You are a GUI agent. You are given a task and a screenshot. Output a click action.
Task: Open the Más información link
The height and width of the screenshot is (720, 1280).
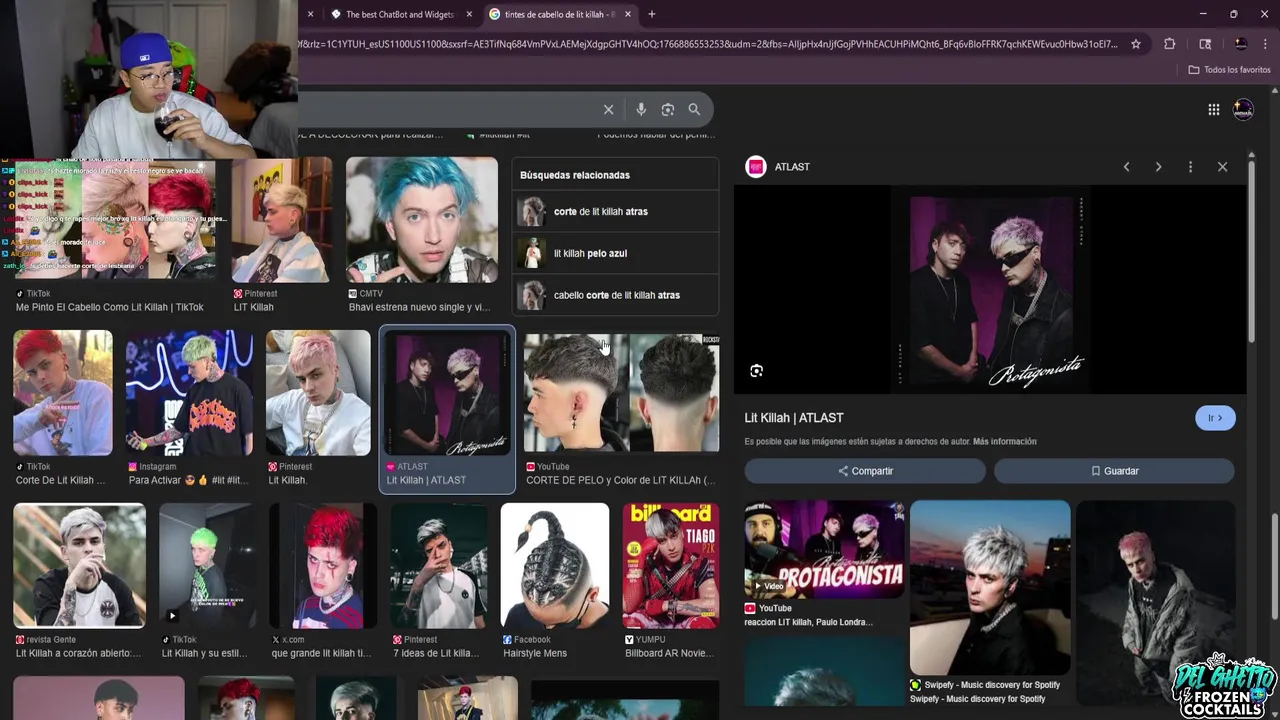1004,441
